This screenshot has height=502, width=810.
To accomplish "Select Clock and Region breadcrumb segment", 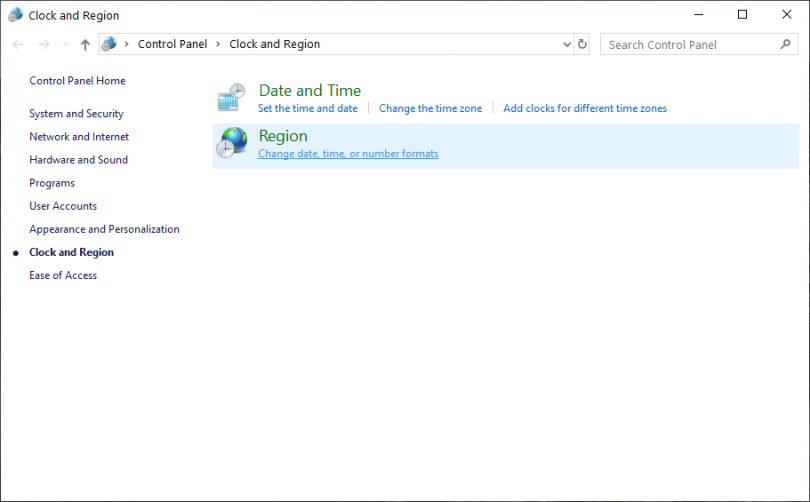I will [274, 44].
